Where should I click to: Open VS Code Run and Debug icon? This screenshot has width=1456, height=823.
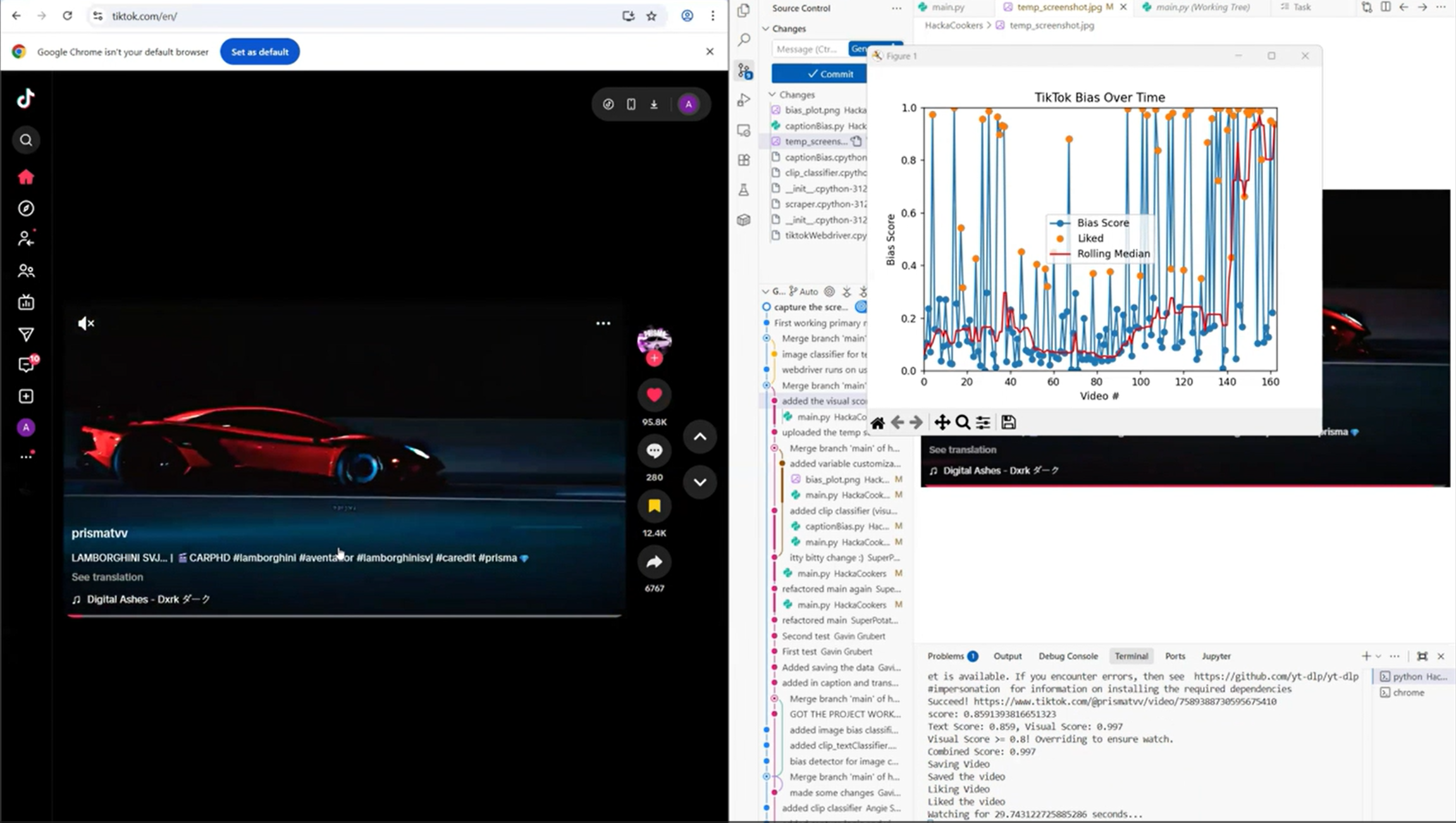[744, 100]
